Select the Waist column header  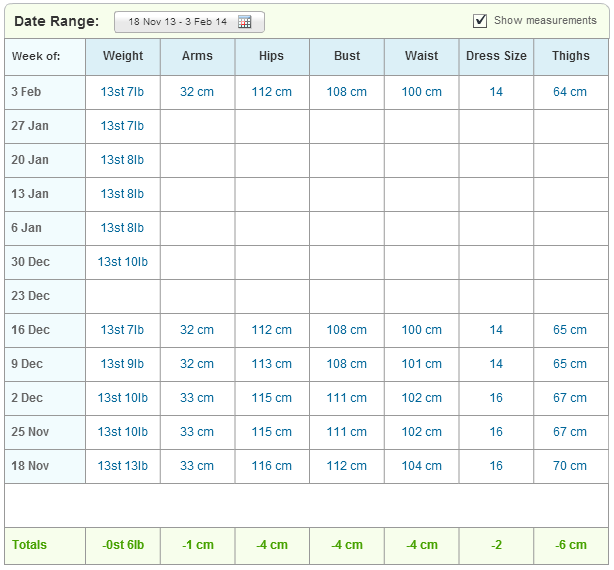(421, 56)
